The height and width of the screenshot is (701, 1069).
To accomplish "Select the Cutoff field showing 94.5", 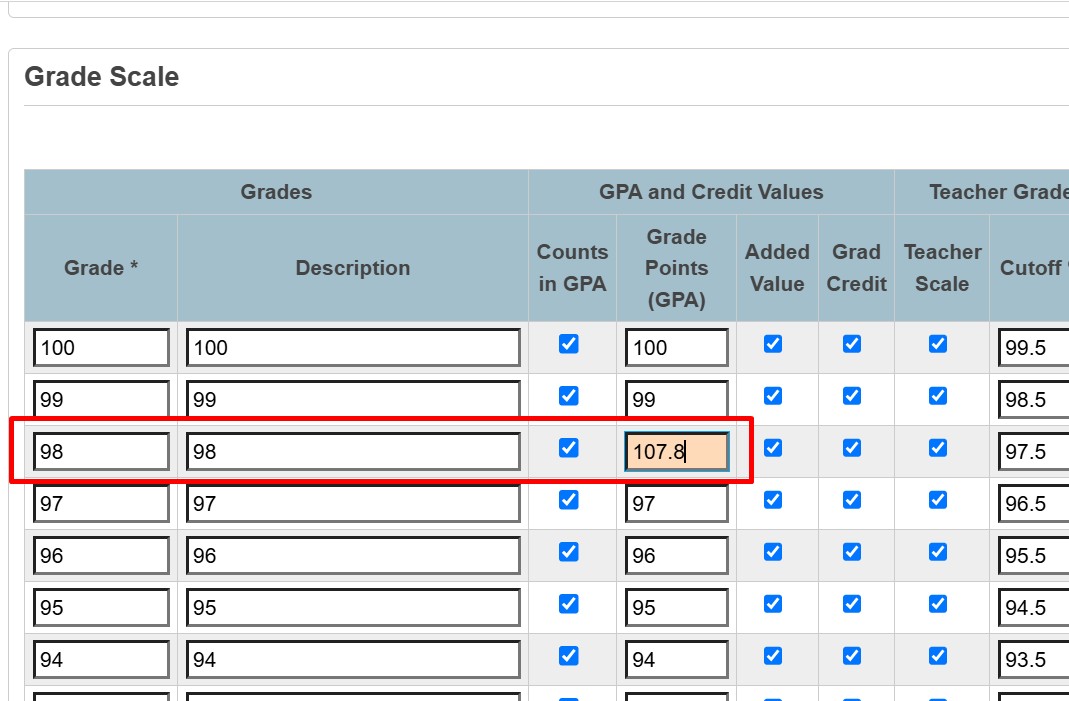I will coord(1032,608).
